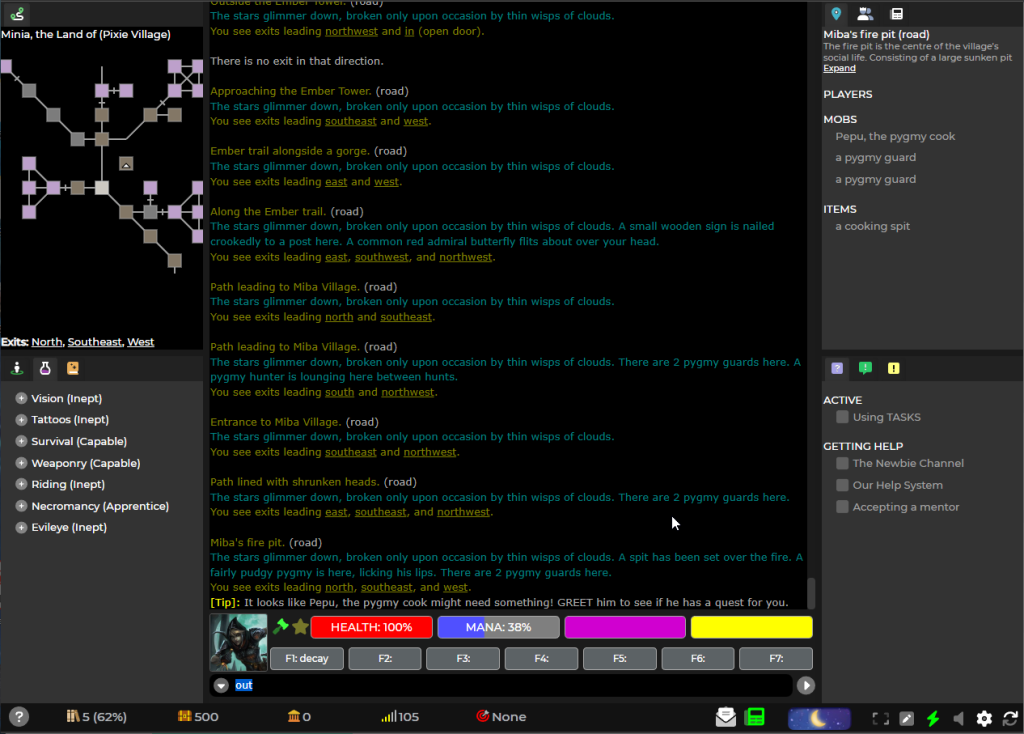Open the character figure tab
Image resolution: width=1024 pixels, height=734 pixels.
(x=16, y=368)
